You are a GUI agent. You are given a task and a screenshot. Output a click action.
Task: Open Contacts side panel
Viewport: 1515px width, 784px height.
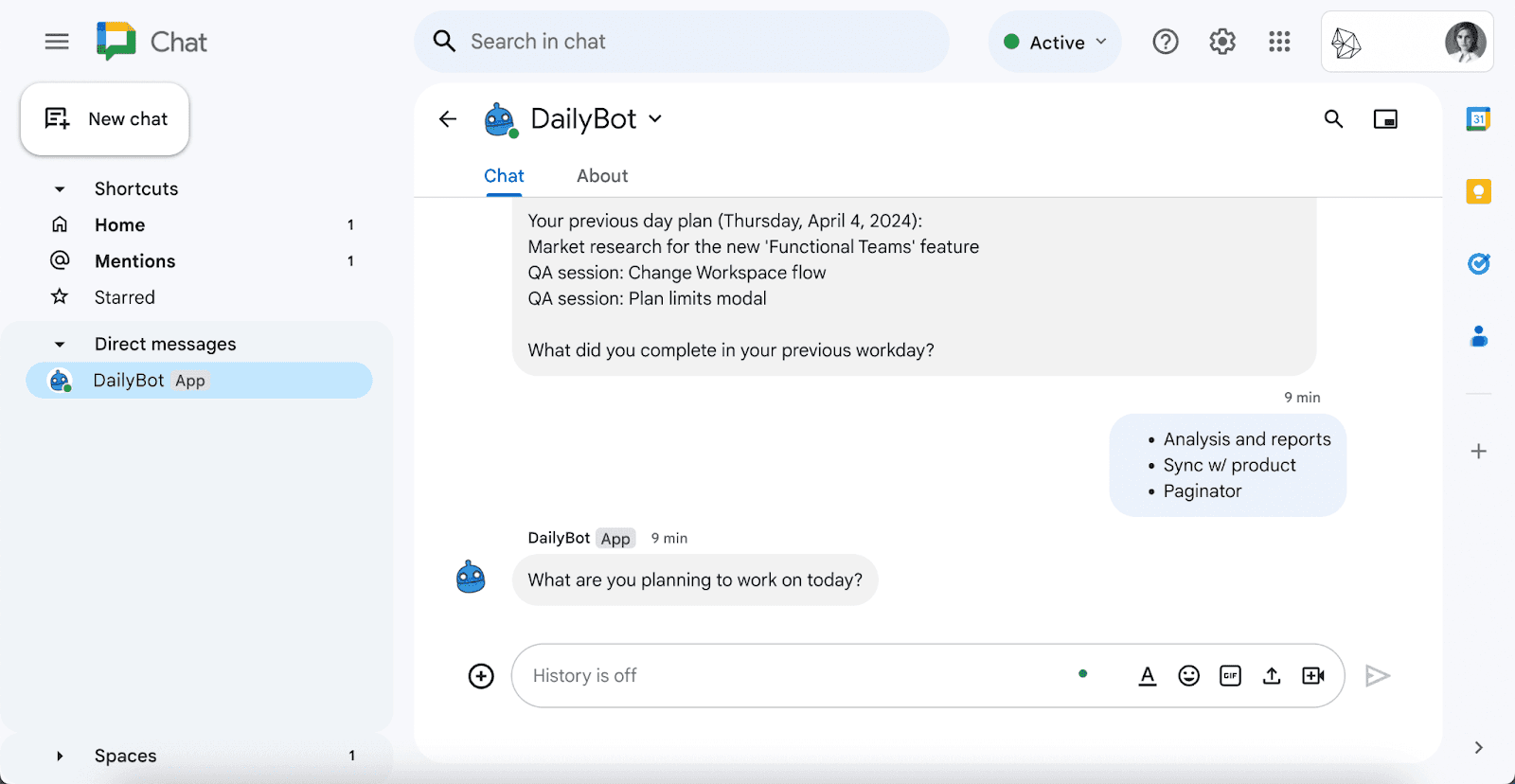[x=1478, y=336]
